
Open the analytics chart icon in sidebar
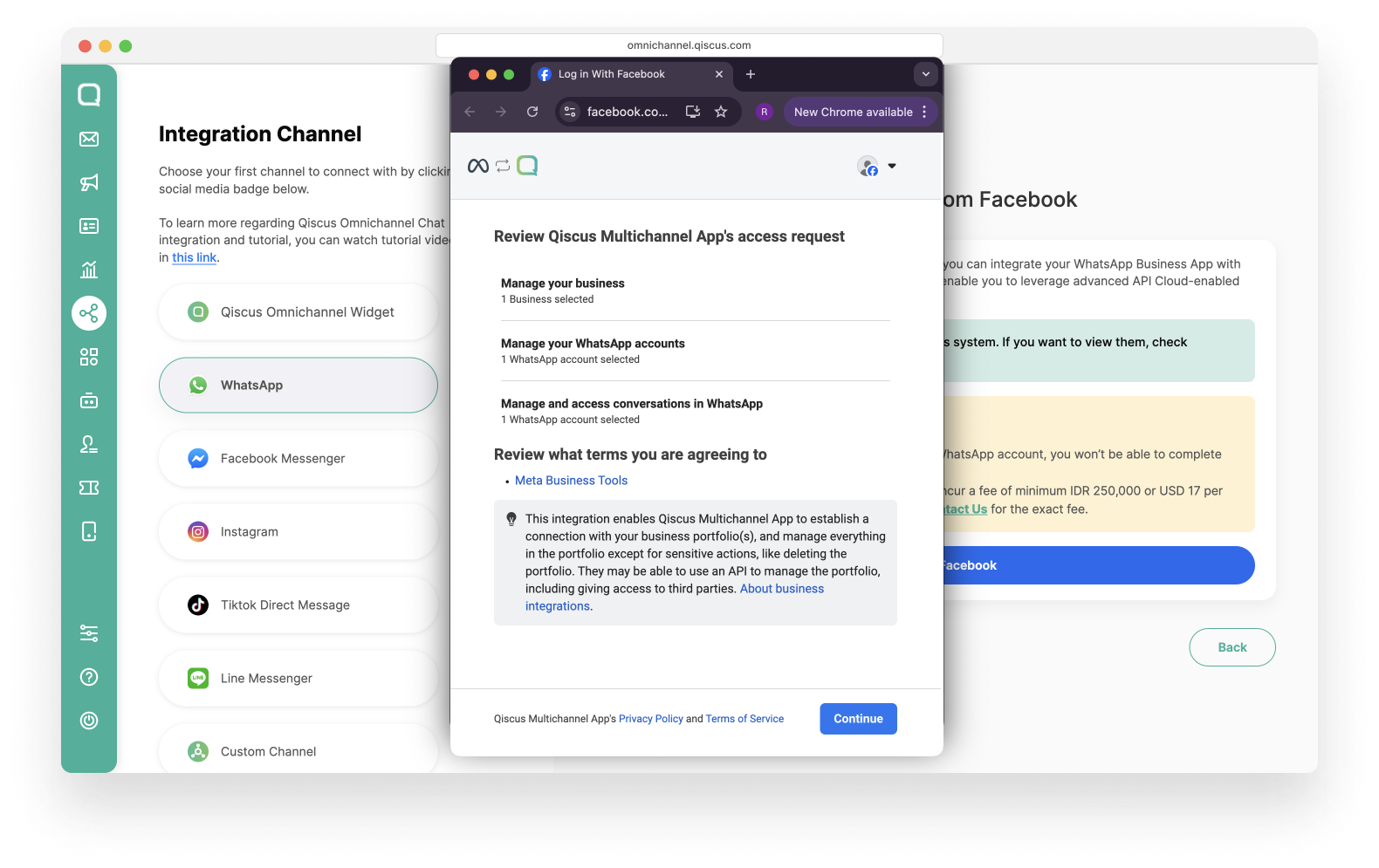tap(89, 270)
